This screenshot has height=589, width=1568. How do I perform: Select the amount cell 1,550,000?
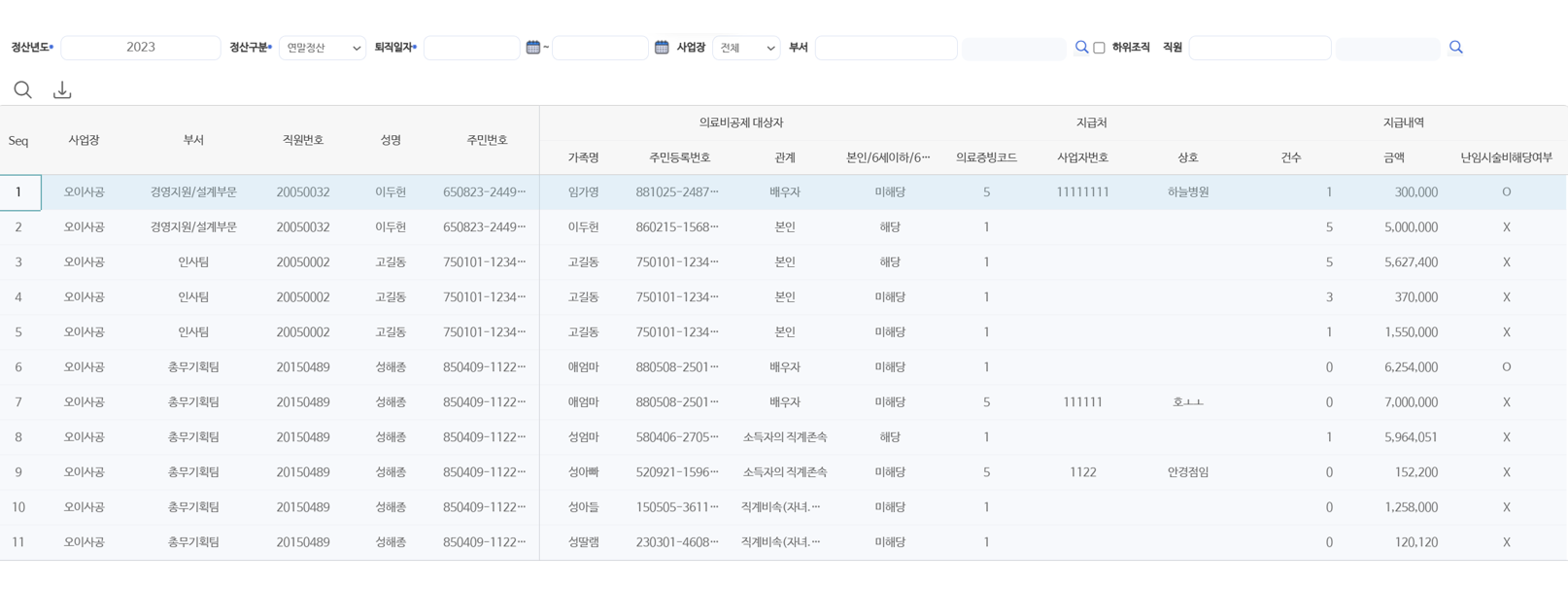tap(1394, 332)
